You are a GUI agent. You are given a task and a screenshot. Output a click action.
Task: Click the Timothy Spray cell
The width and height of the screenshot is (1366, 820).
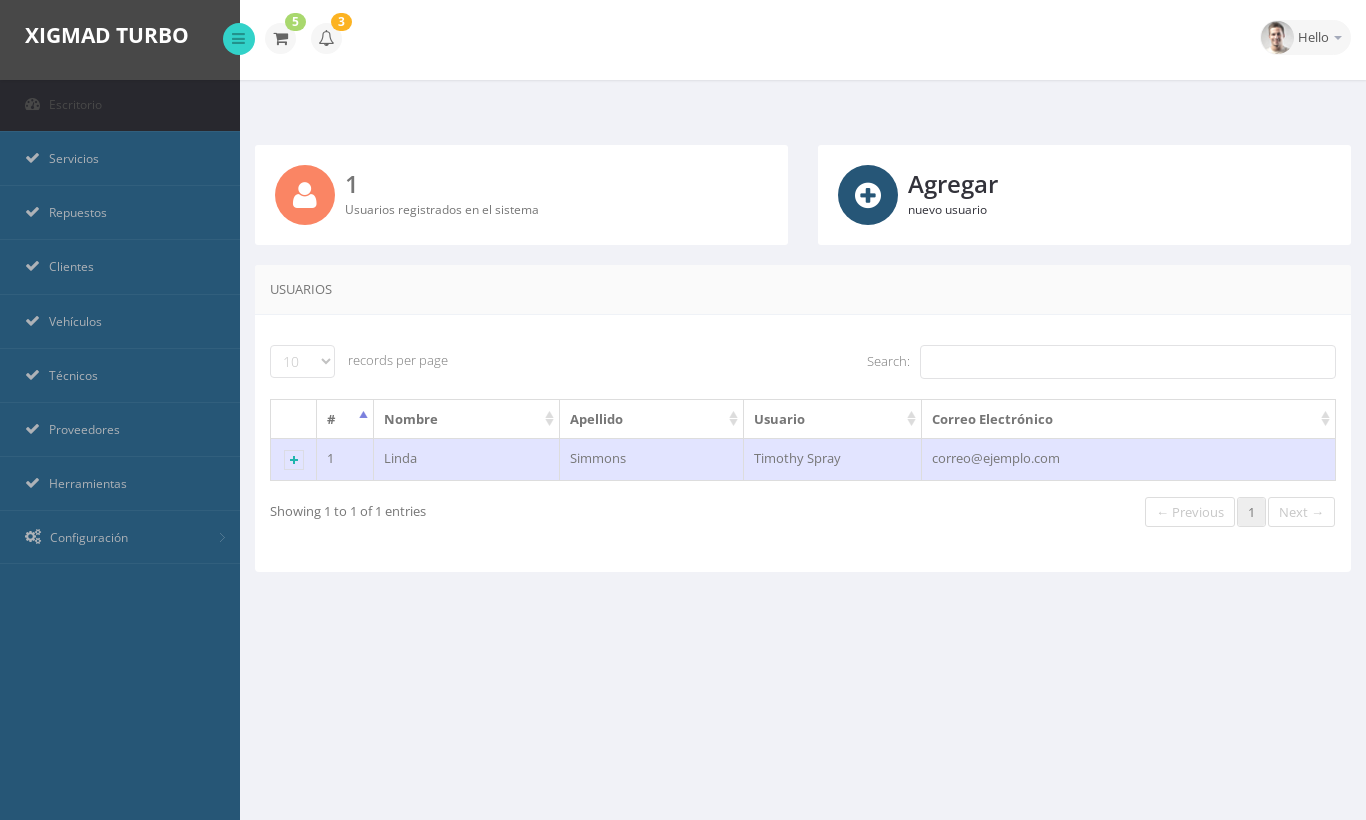pyautogui.click(x=833, y=459)
